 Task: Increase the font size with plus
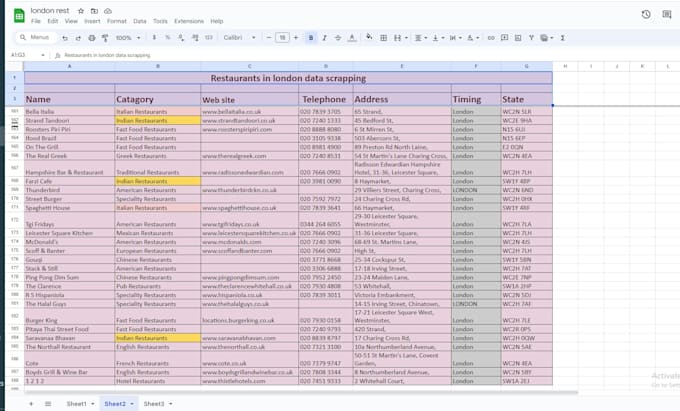pos(296,38)
